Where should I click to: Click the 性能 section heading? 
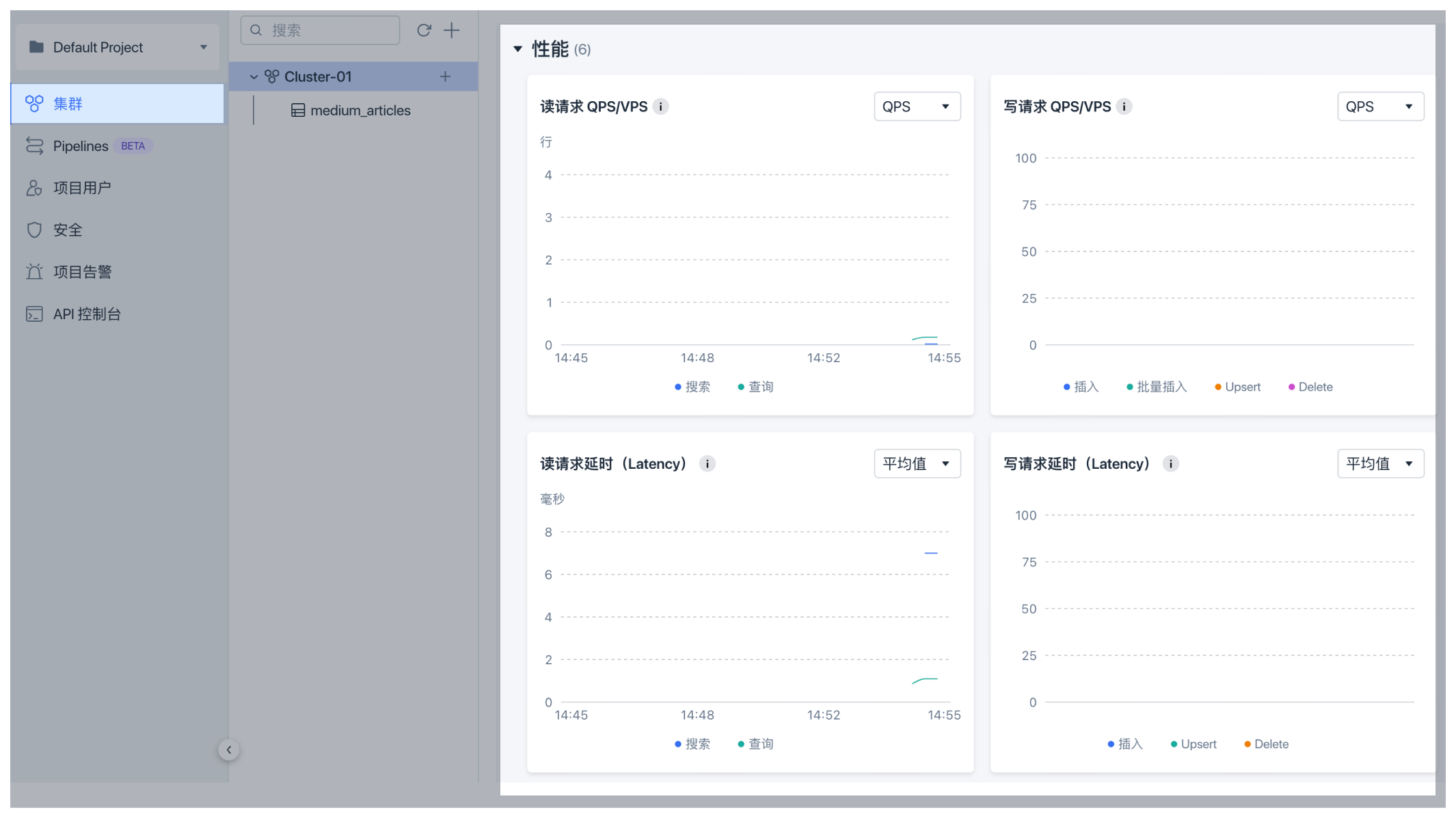[x=550, y=49]
